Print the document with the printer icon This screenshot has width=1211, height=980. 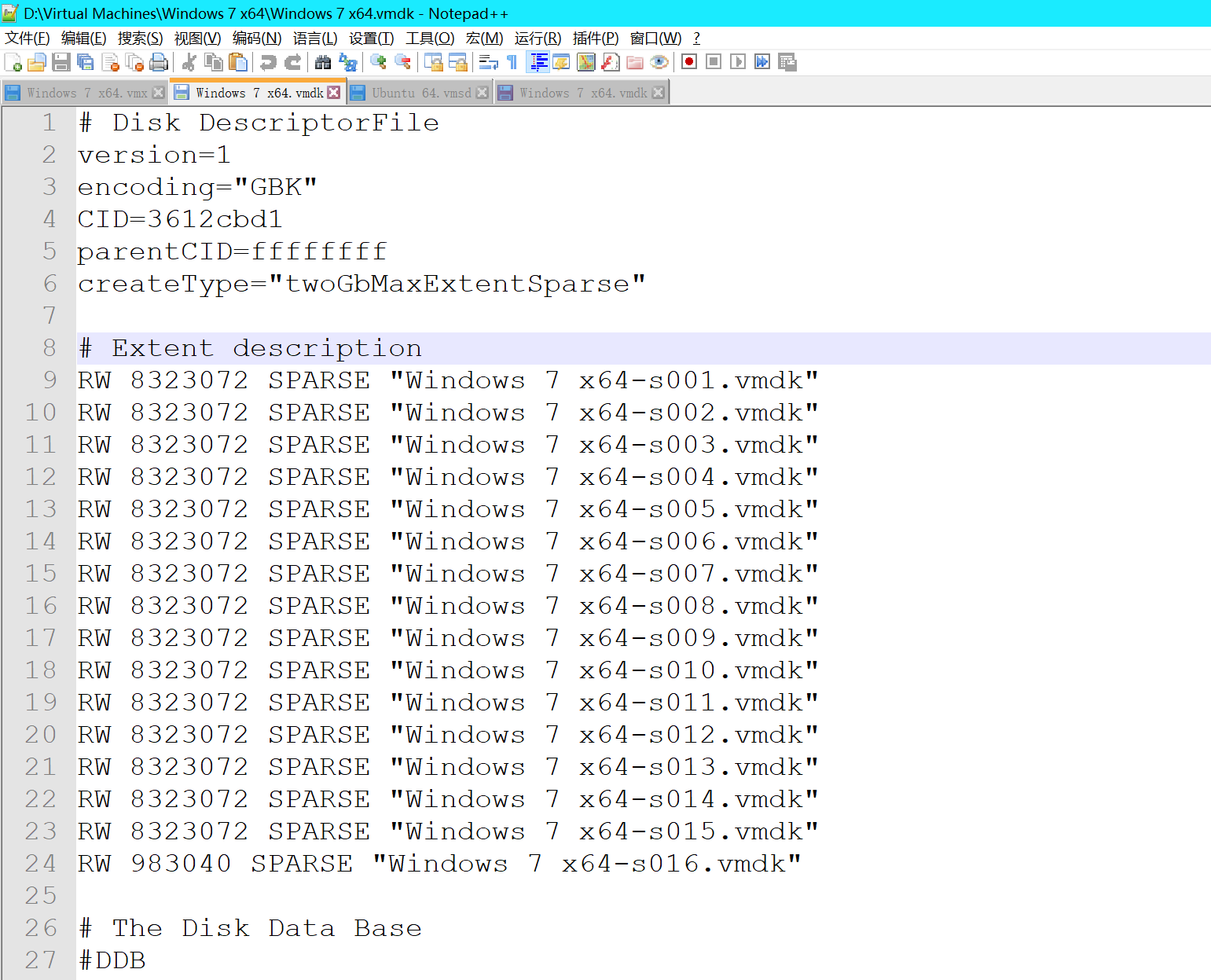click(x=159, y=62)
